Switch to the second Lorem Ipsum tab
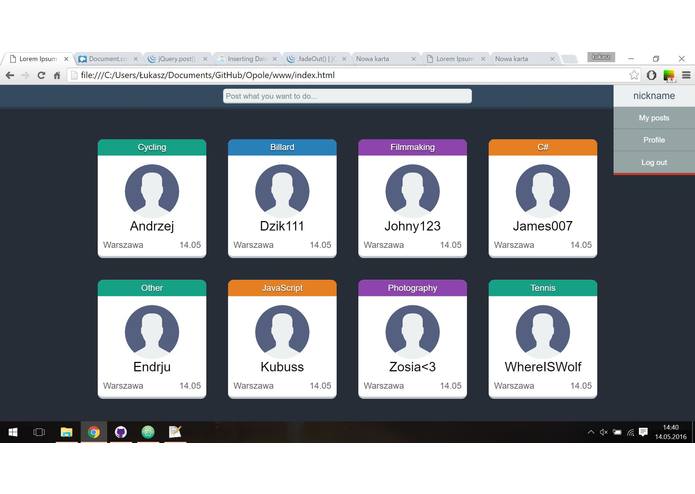The height and width of the screenshot is (494, 695). [x=454, y=58]
